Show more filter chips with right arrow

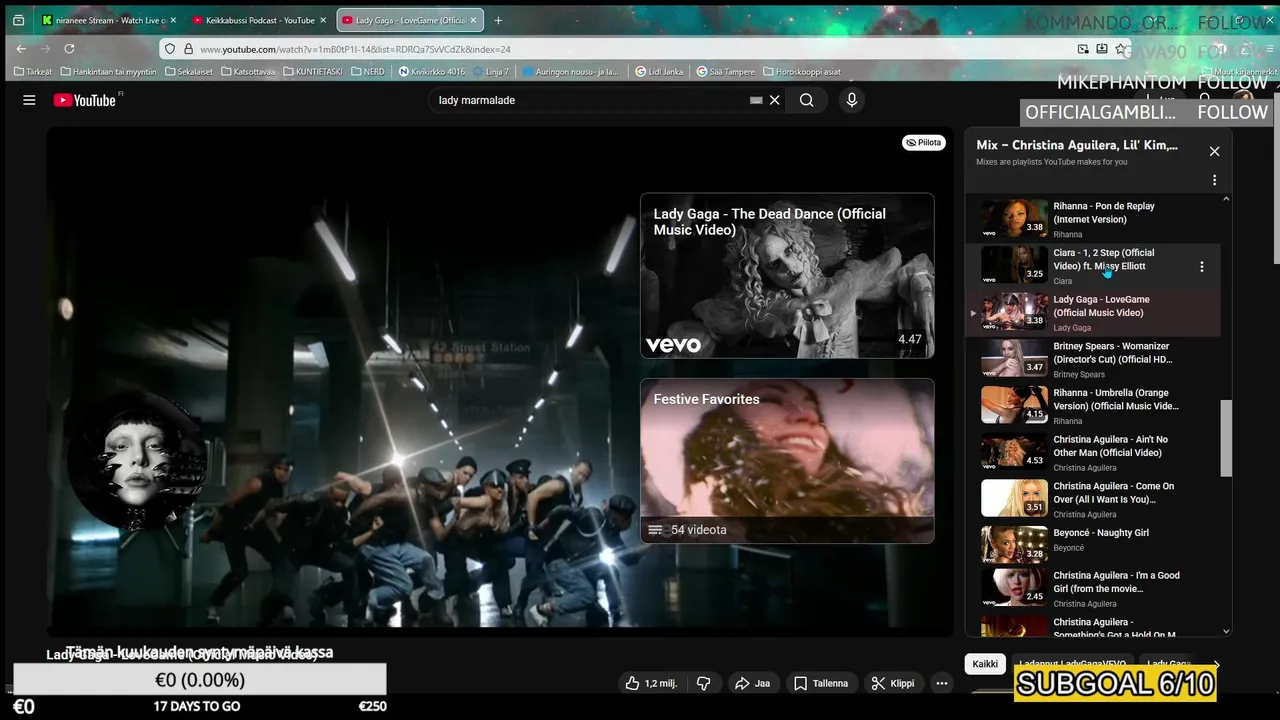pyautogui.click(x=1216, y=664)
